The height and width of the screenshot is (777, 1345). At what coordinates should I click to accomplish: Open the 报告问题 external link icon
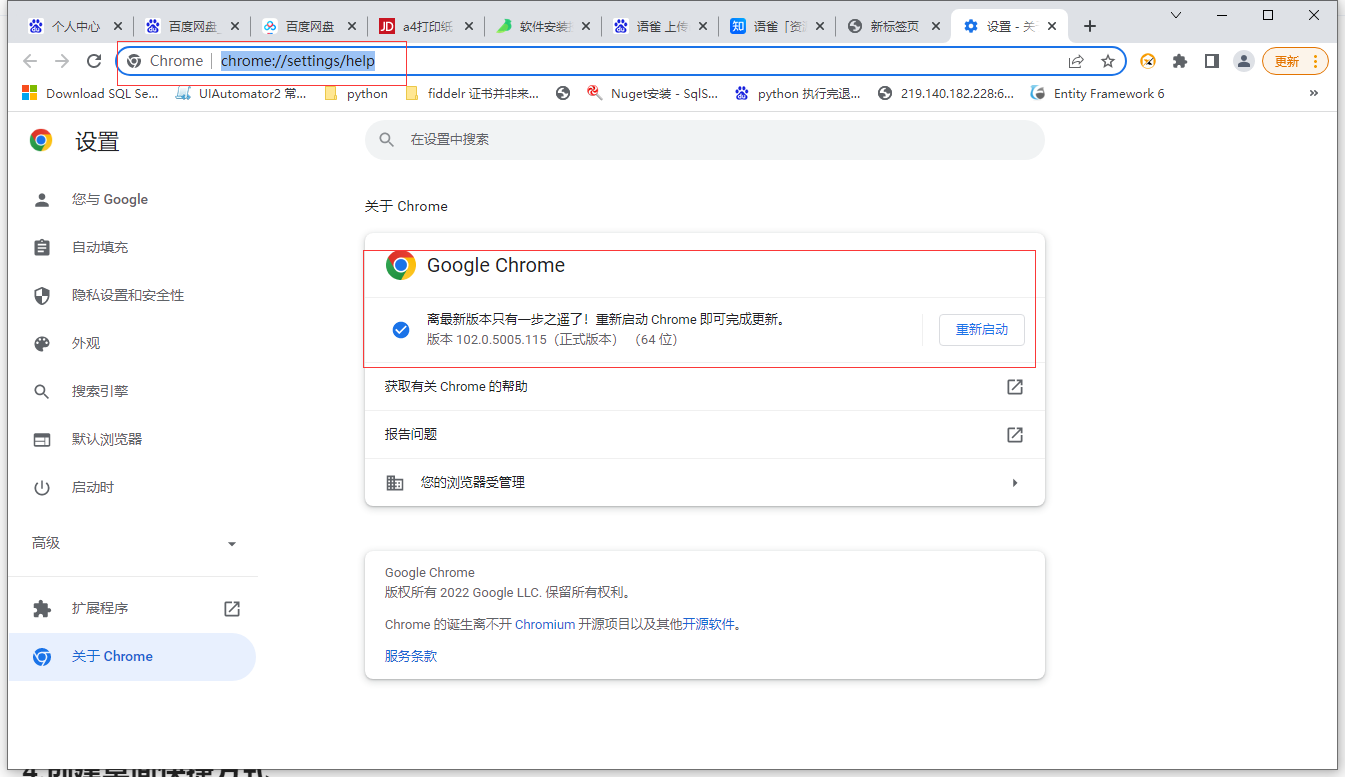(x=1015, y=434)
